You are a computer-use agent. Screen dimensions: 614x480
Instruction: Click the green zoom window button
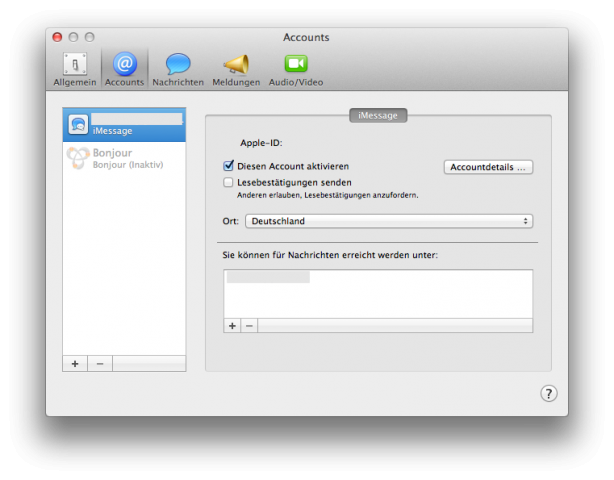pos(89,37)
